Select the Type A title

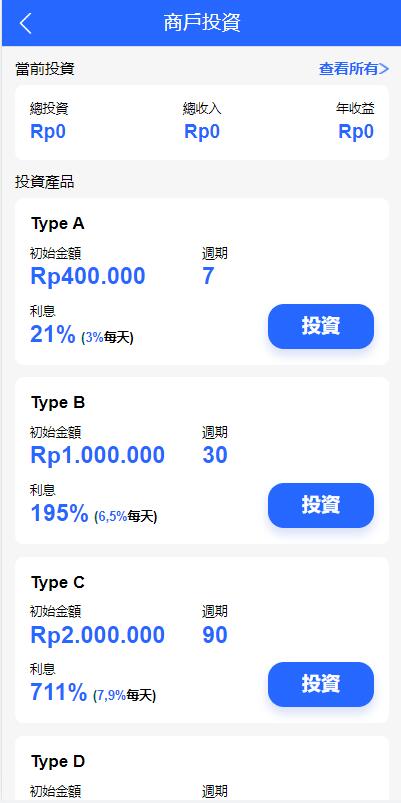point(57,224)
